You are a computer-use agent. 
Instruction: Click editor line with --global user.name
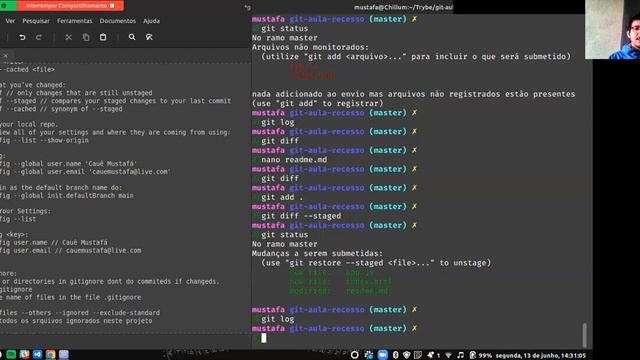point(68,164)
